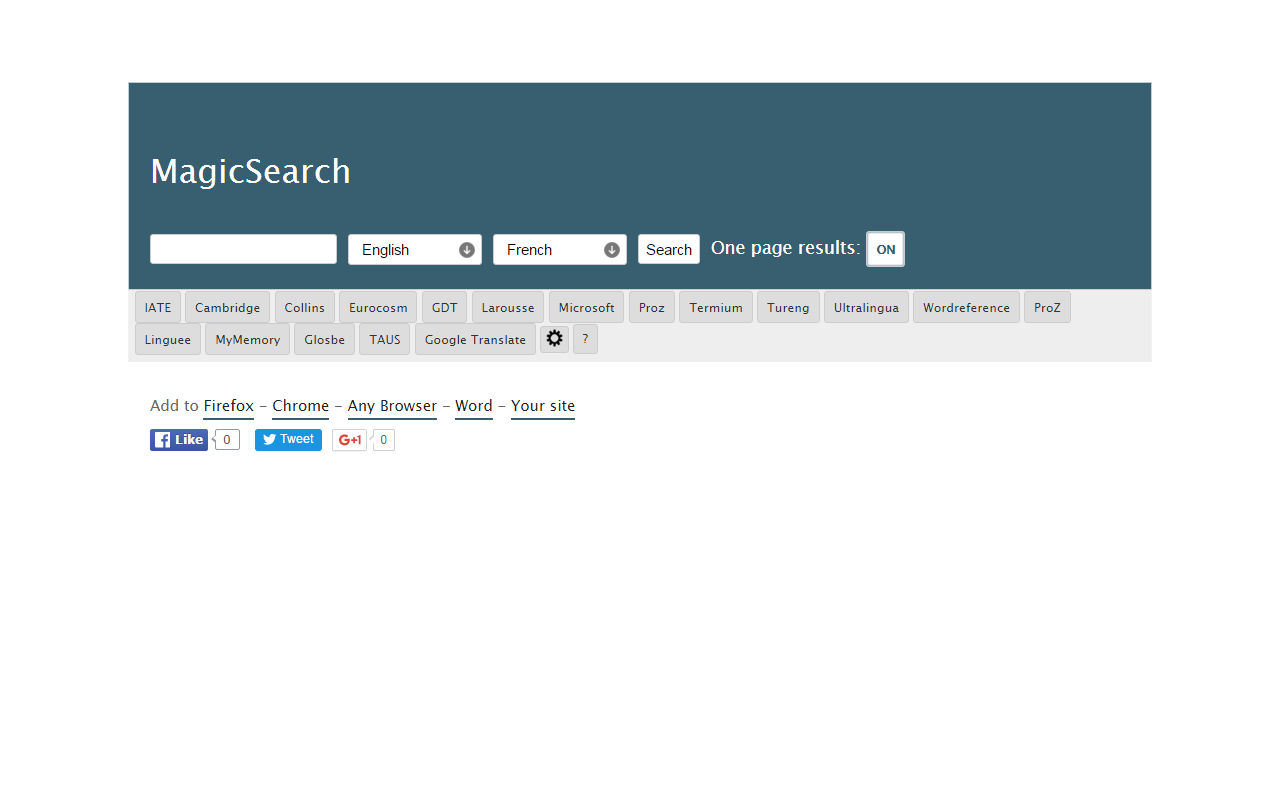Screen dimensions: 1280x800
Task: Click the Facebook Like button
Action: [x=178, y=439]
